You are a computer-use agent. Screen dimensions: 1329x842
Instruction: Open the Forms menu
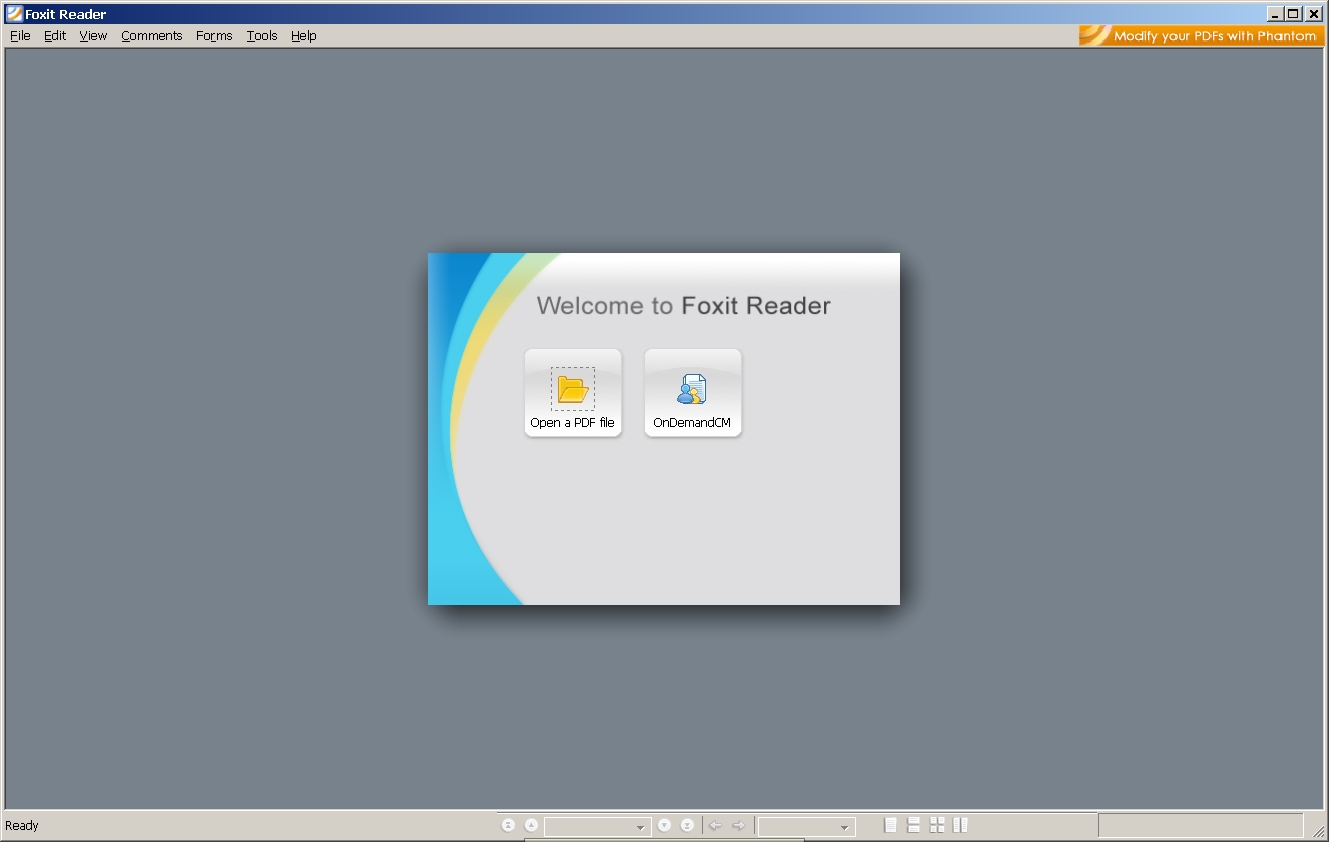[x=214, y=35]
